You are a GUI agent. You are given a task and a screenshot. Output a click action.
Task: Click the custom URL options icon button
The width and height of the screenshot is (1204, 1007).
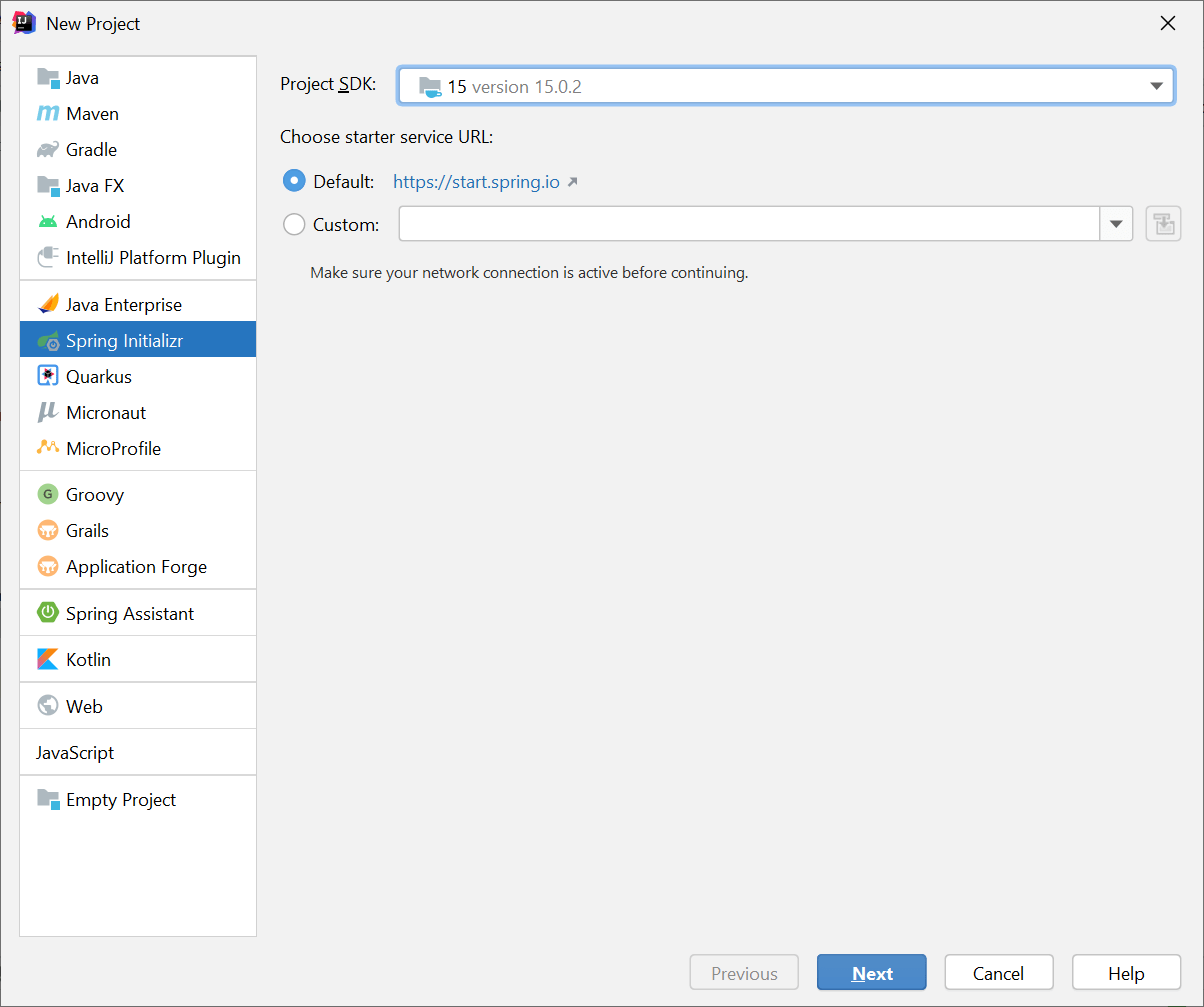click(1163, 224)
